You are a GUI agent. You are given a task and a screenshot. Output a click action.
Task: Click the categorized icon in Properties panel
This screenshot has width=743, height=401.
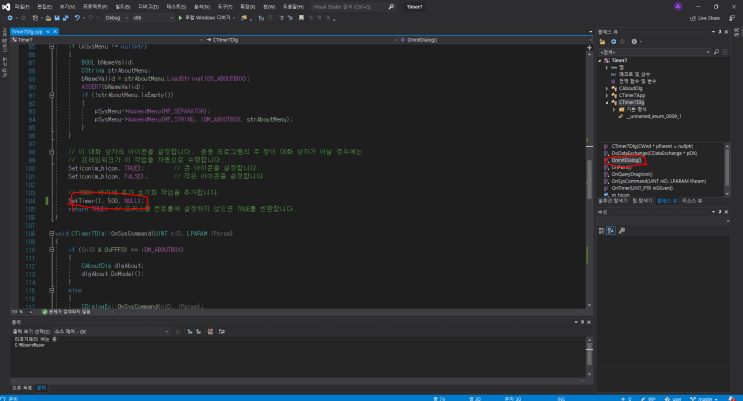(x=601, y=231)
